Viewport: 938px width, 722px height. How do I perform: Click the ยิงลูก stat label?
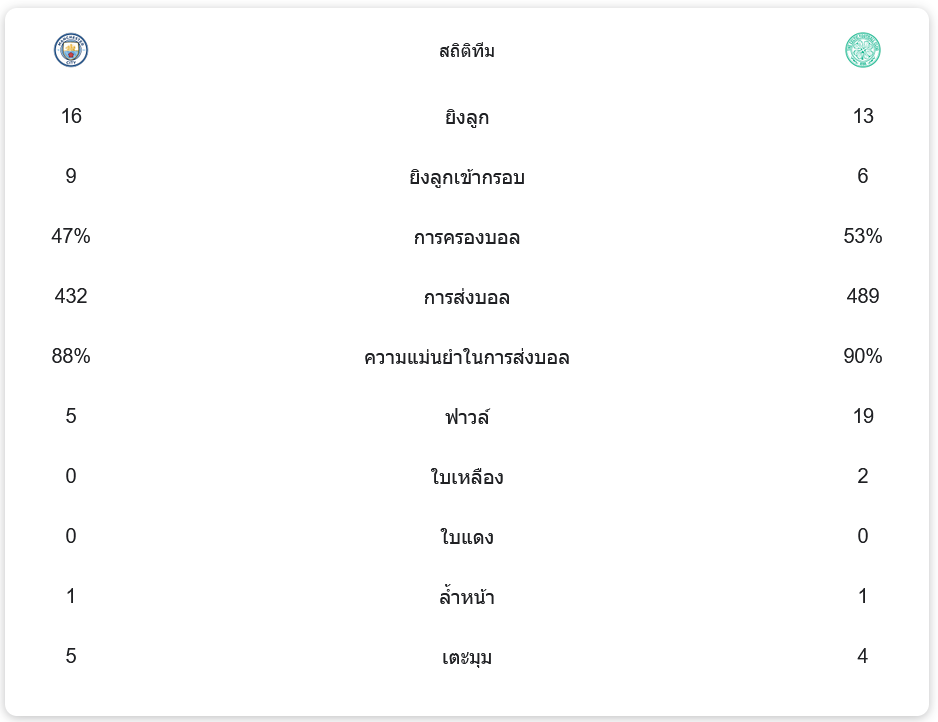(467, 117)
